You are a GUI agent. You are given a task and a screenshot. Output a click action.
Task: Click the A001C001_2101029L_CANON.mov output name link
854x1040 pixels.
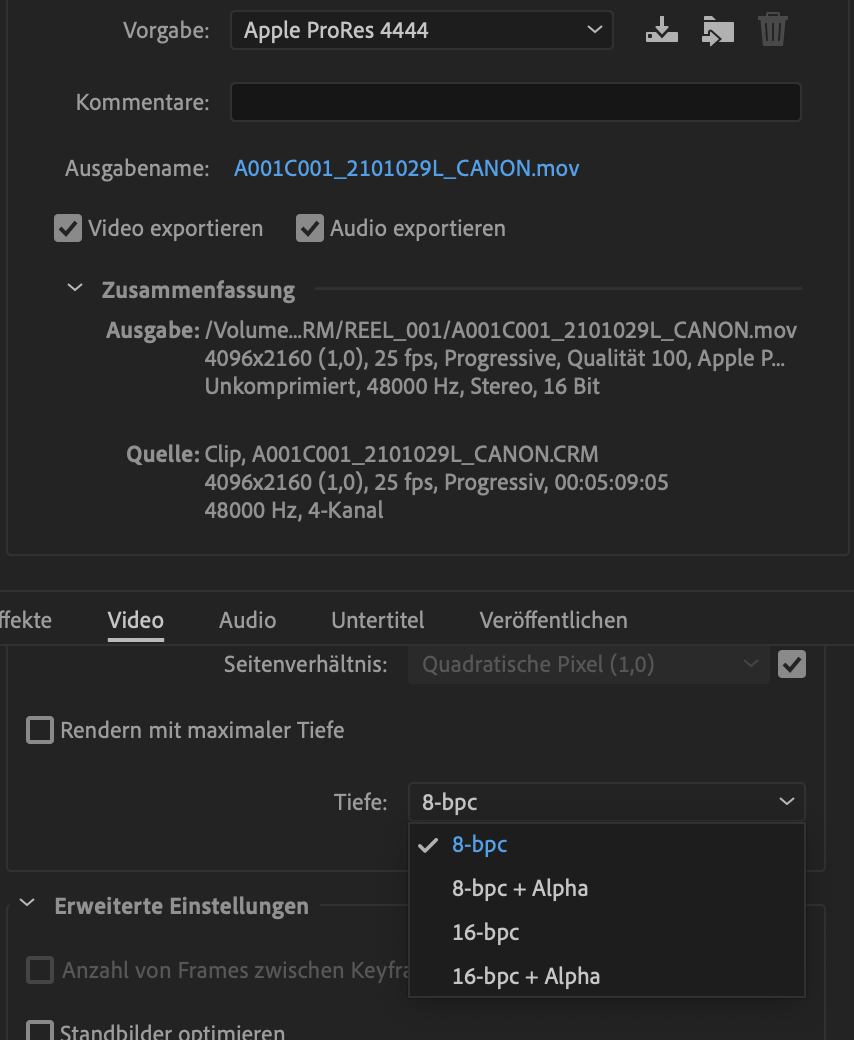pyautogui.click(x=406, y=168)
